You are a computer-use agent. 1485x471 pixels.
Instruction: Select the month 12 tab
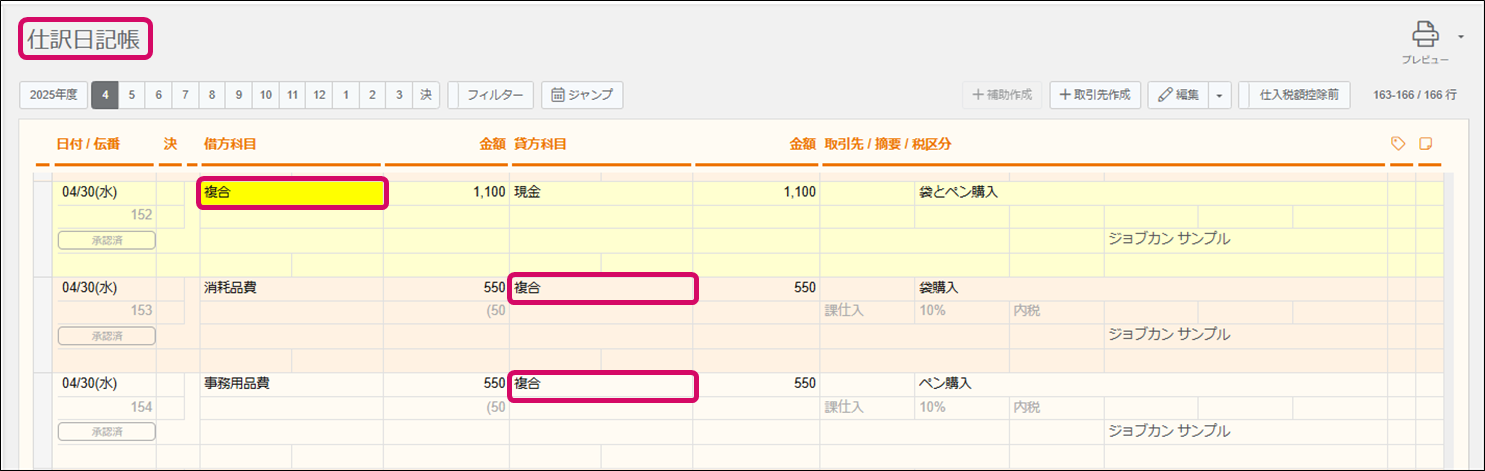tap(318, 95)
